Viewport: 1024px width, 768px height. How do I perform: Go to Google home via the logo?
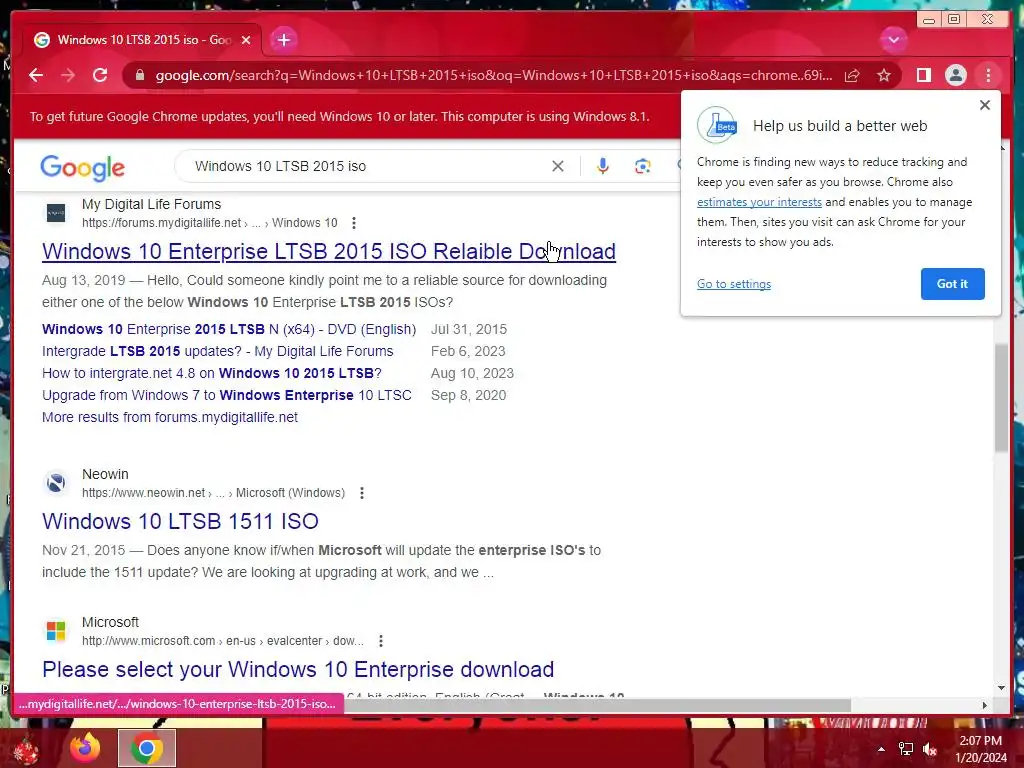pos(82,168)
